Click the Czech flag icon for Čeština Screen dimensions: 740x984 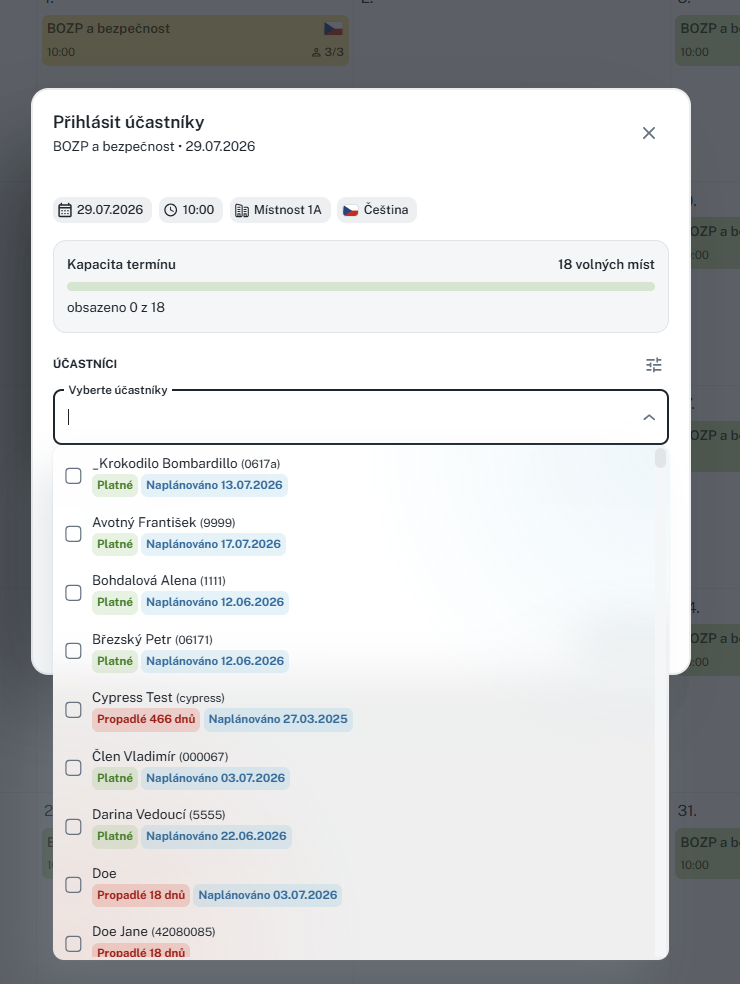351,210
